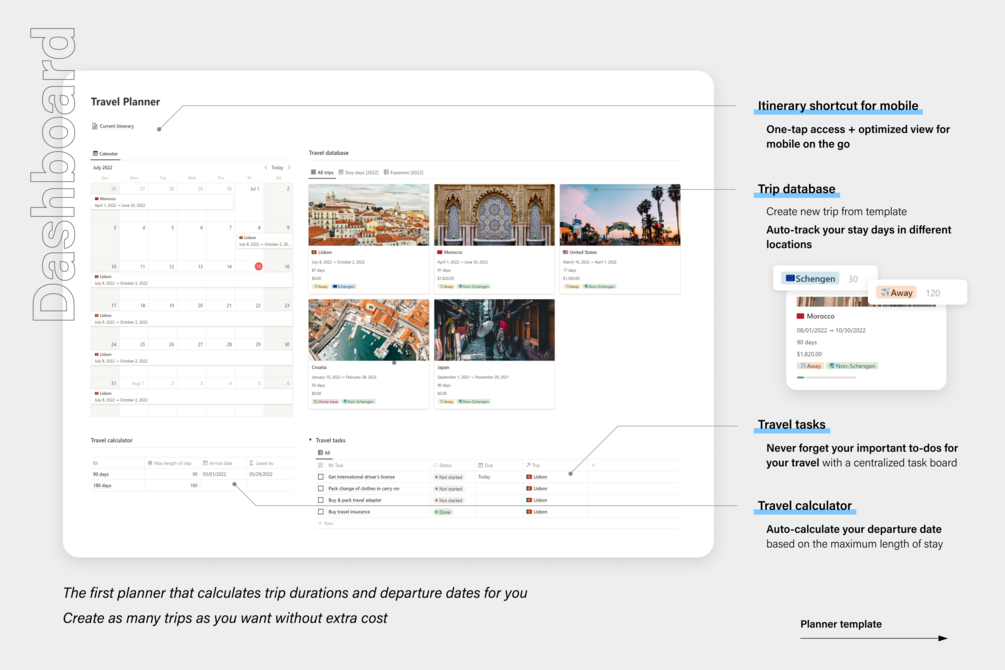Click the Lisbon flag in driver's license row
The height and width of the screenshot is (670, 1005).
point(529,477)
